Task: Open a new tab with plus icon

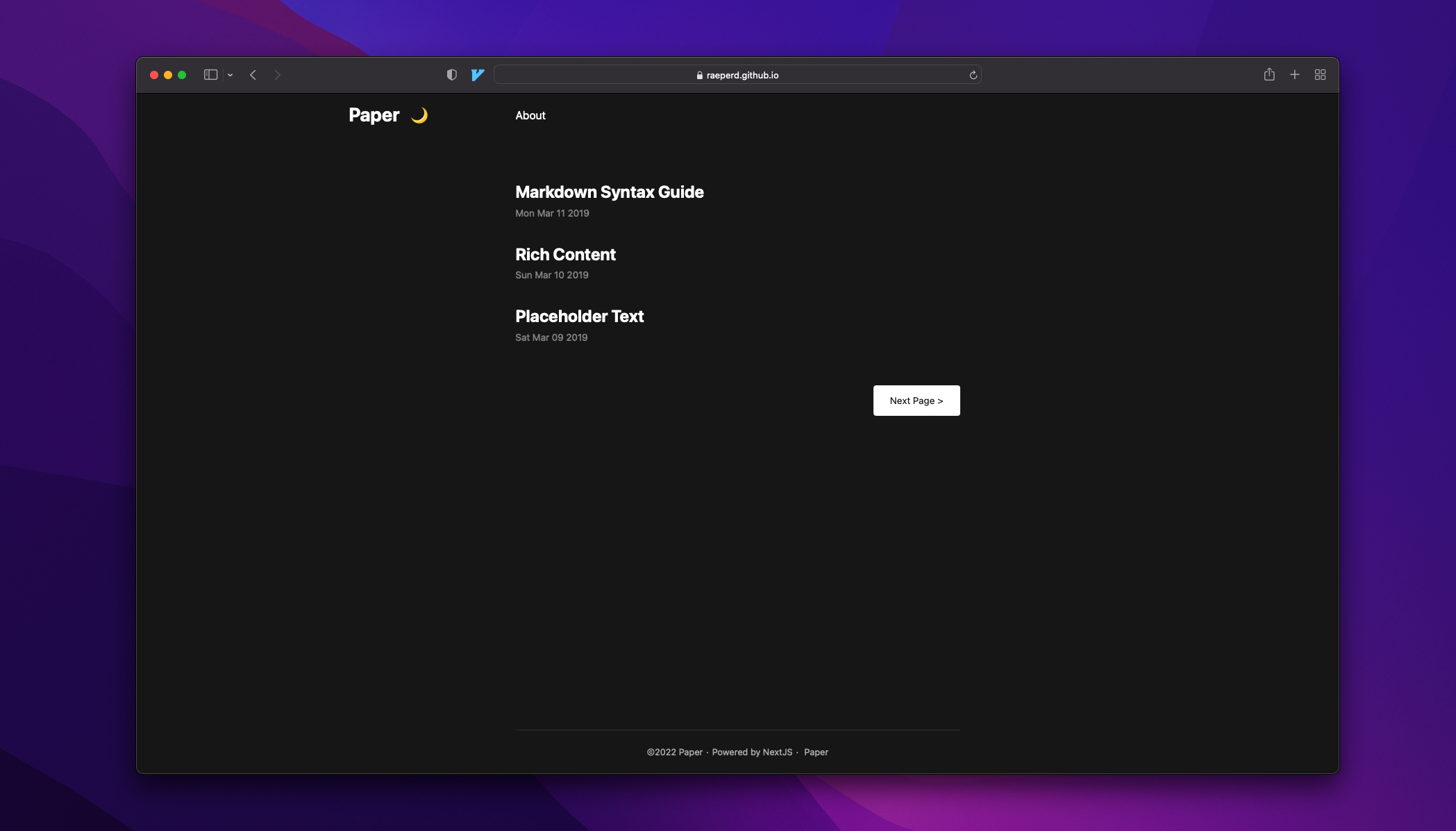Action: 1295,74
